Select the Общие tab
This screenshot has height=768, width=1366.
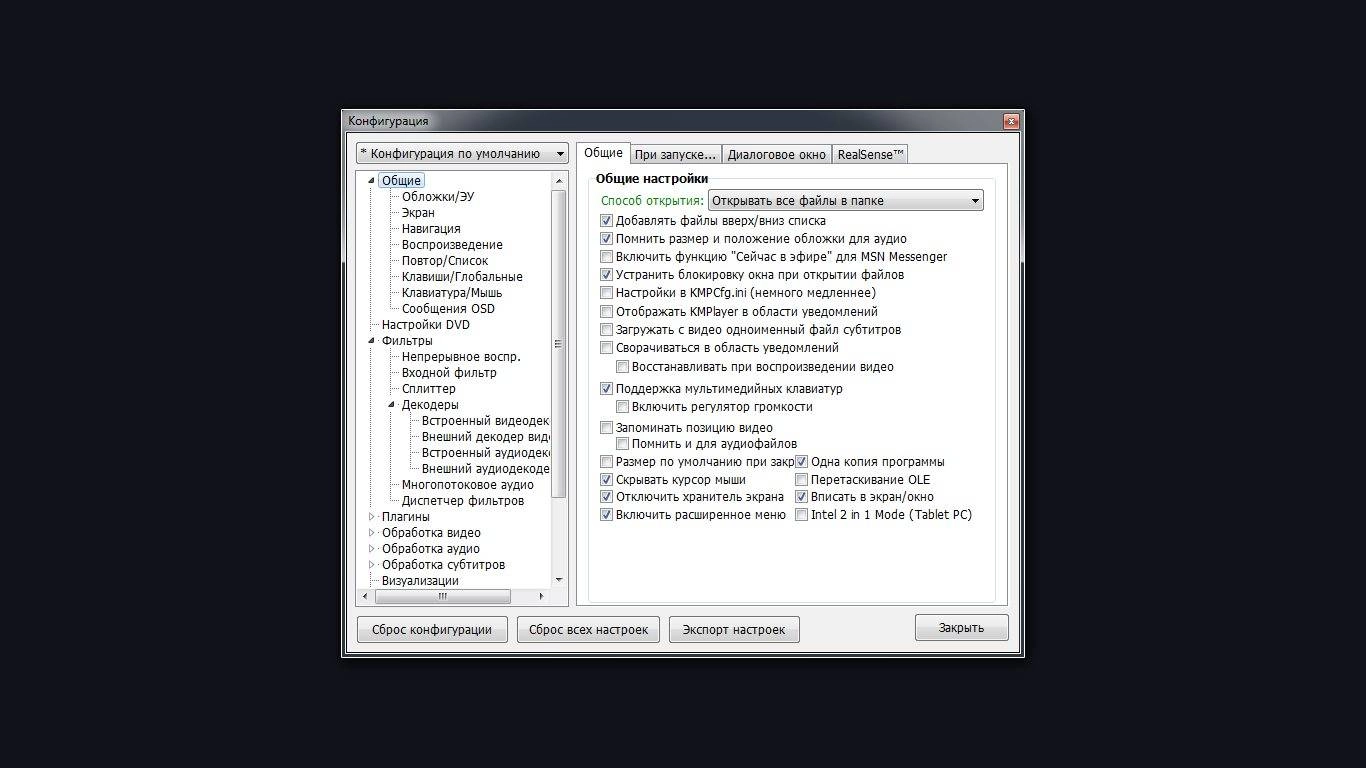[x=603, y=153]
